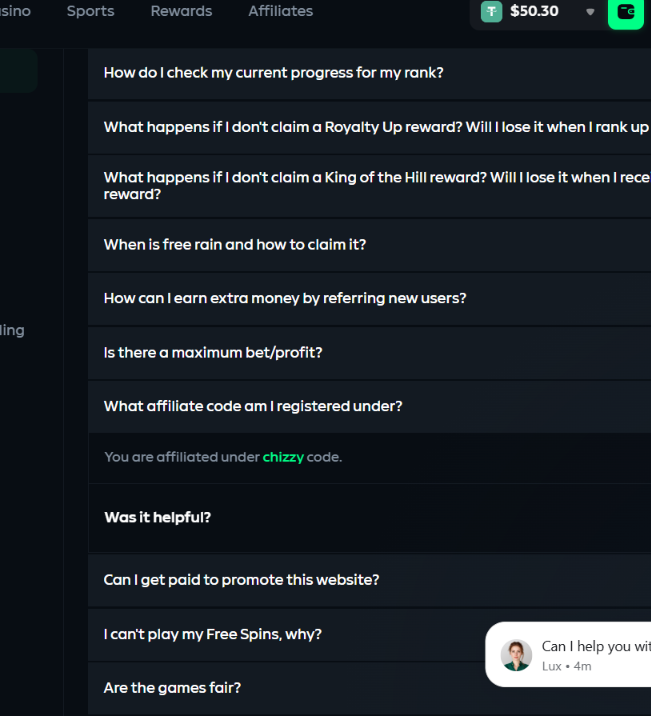651x716 pixels.
Task: Expand the King of the Hill reward question
Action: [369, 186]
